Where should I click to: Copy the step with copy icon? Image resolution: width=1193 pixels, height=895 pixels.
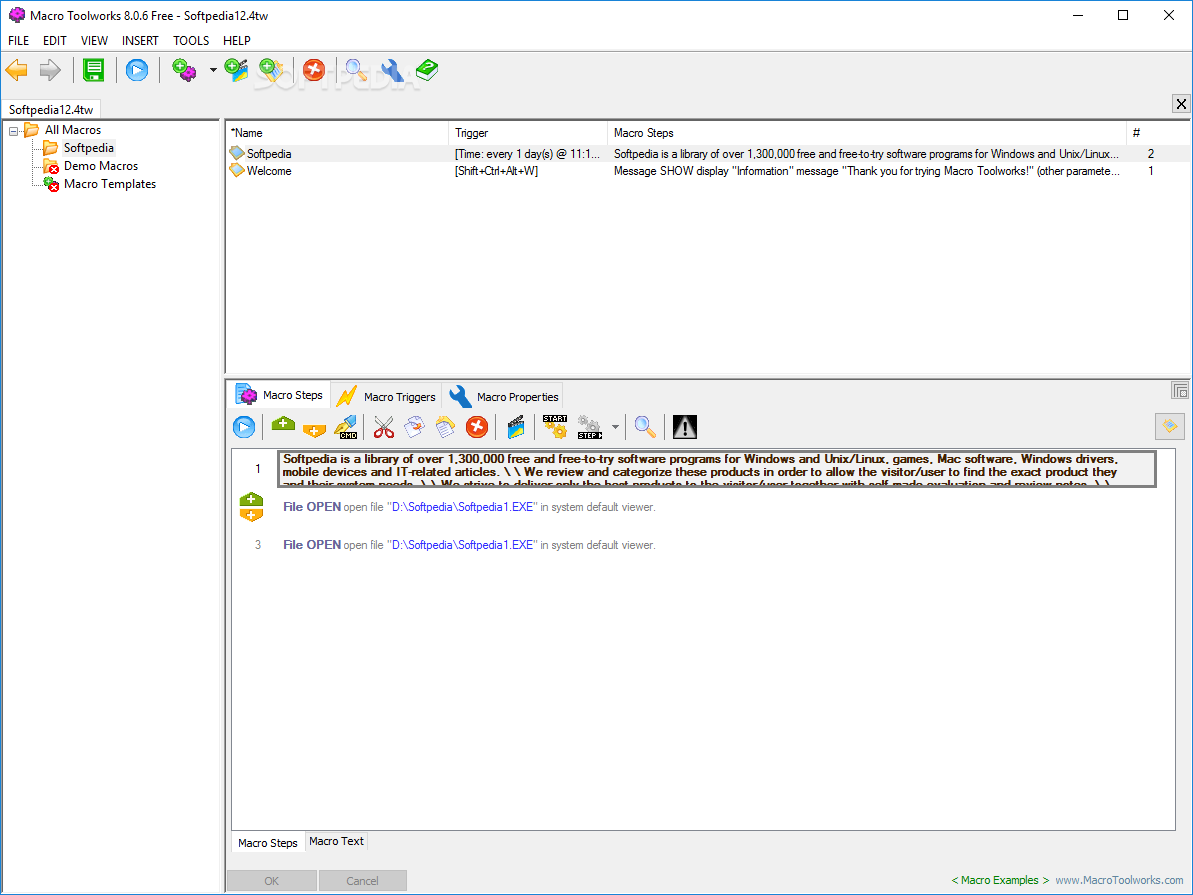415,427
